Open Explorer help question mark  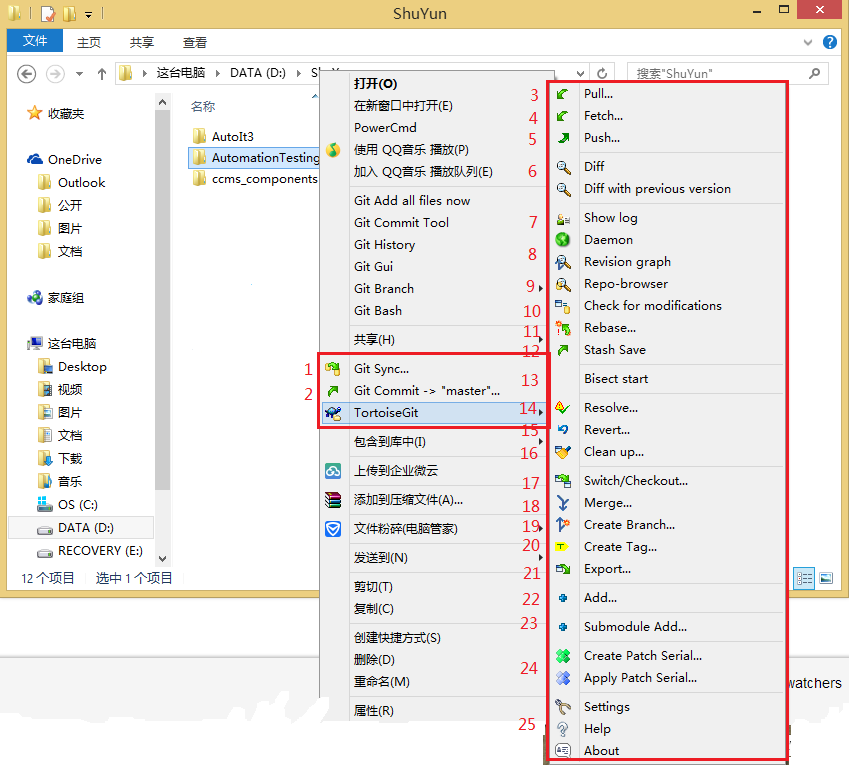point(830,42)
